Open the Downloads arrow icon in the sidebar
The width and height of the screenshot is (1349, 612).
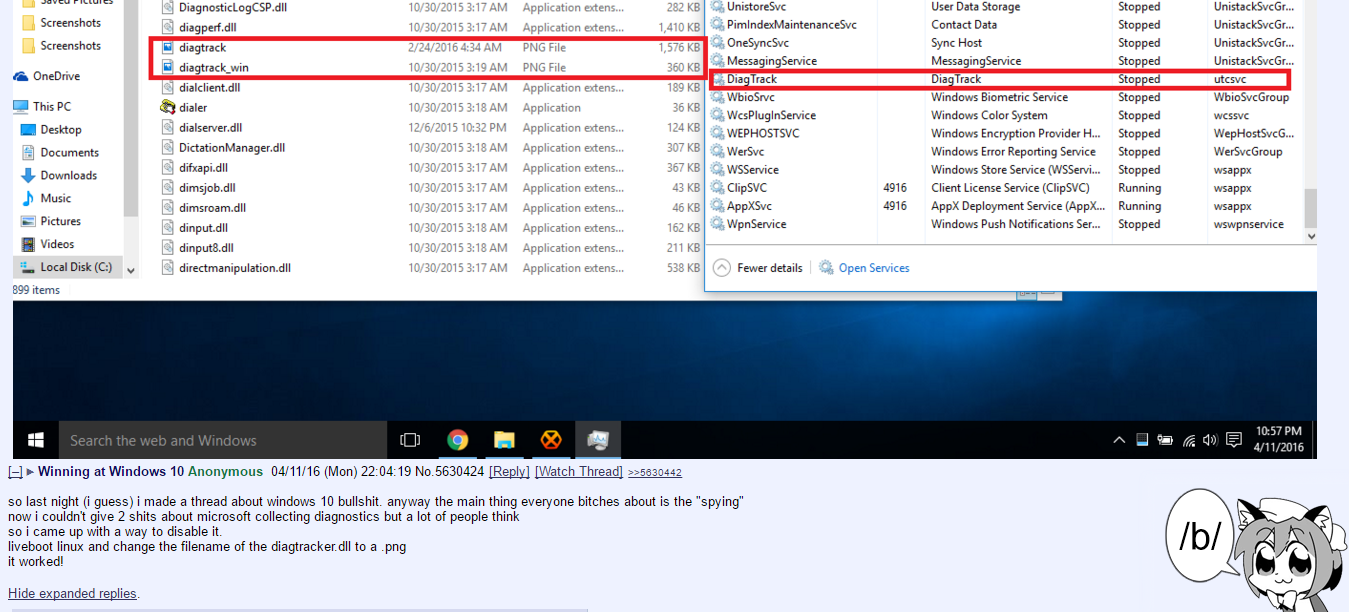tap(28, 175)
